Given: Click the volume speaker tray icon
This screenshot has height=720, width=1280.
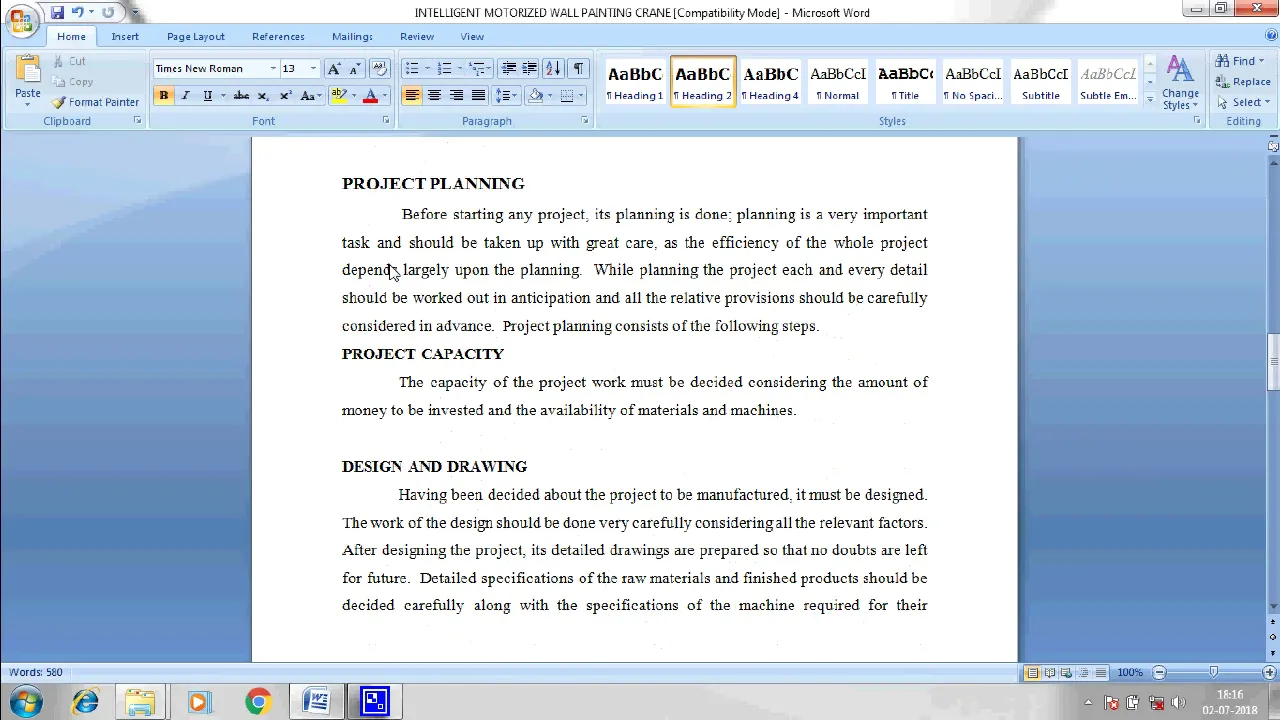Looking at the screenshot, I should [1178, 703].
